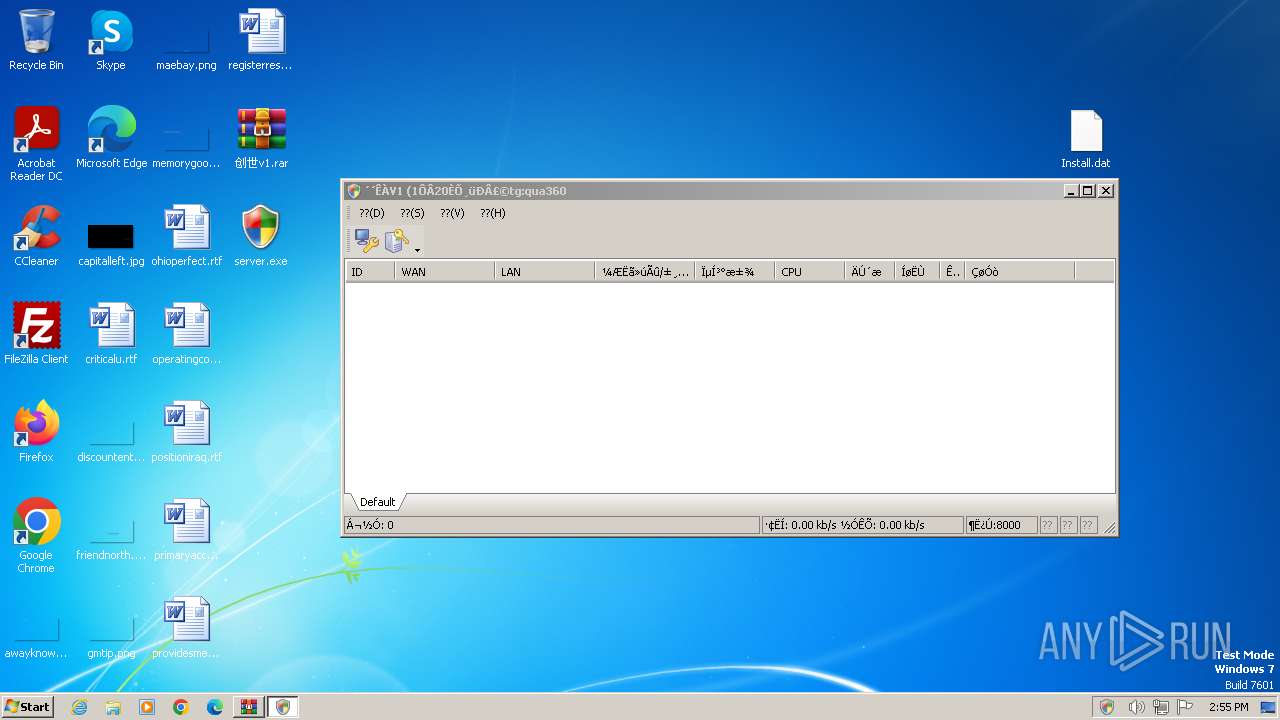Open File Explorer from the taskbar
The image size is (1280, 720).
click(113, 707)
